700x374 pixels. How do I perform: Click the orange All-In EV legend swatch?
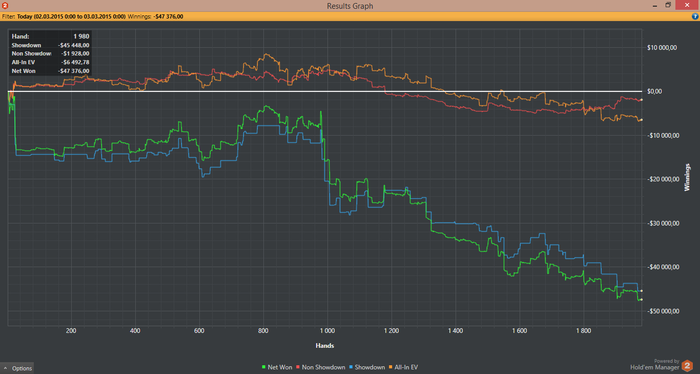click(x=391, y=367)
